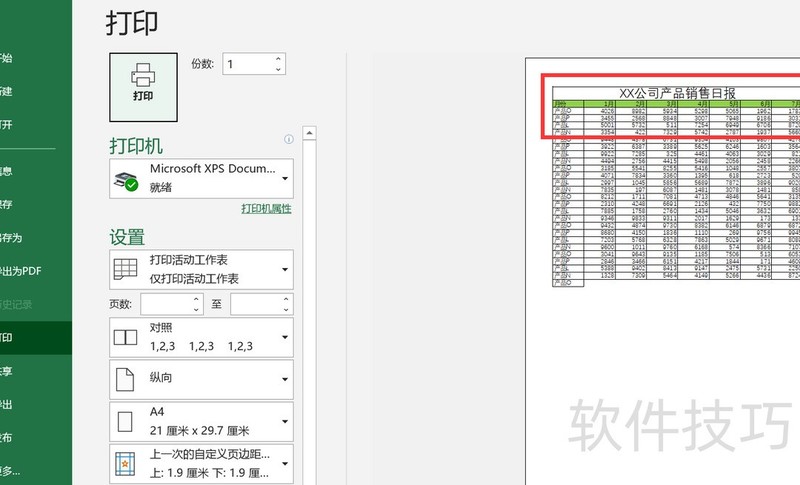Click the printer info circle icon

tap(289, 139)
